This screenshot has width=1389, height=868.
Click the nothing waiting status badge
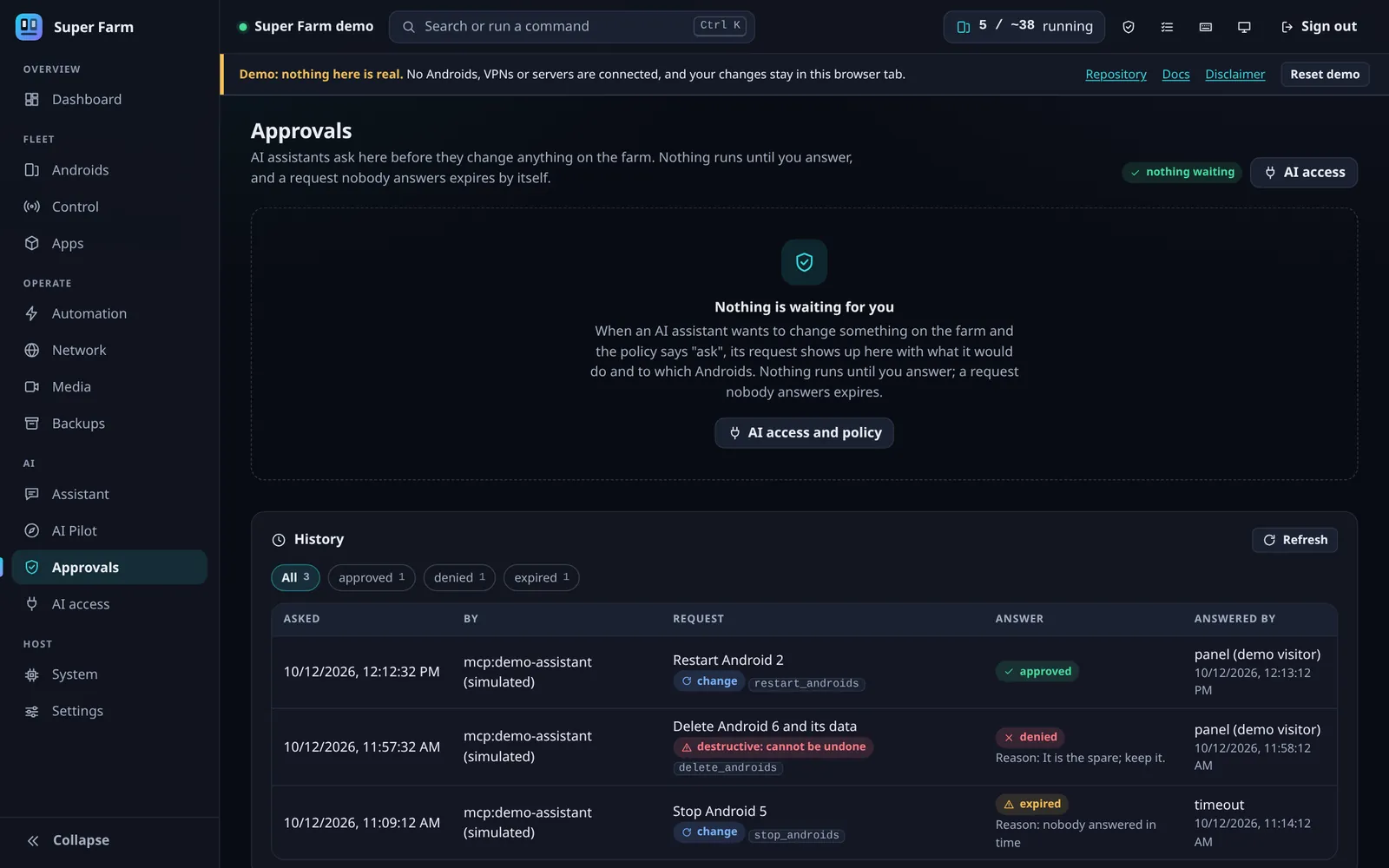pos(1182,172)
